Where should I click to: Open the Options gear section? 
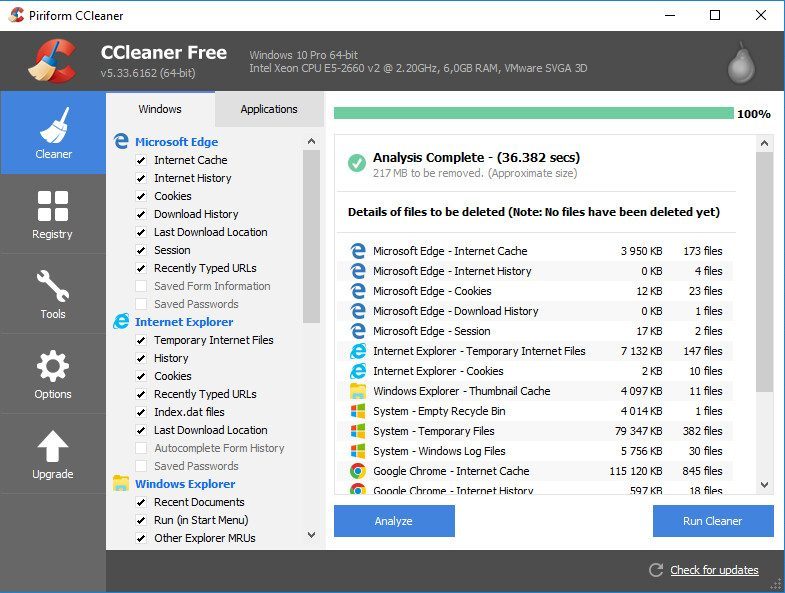[53, 374]
